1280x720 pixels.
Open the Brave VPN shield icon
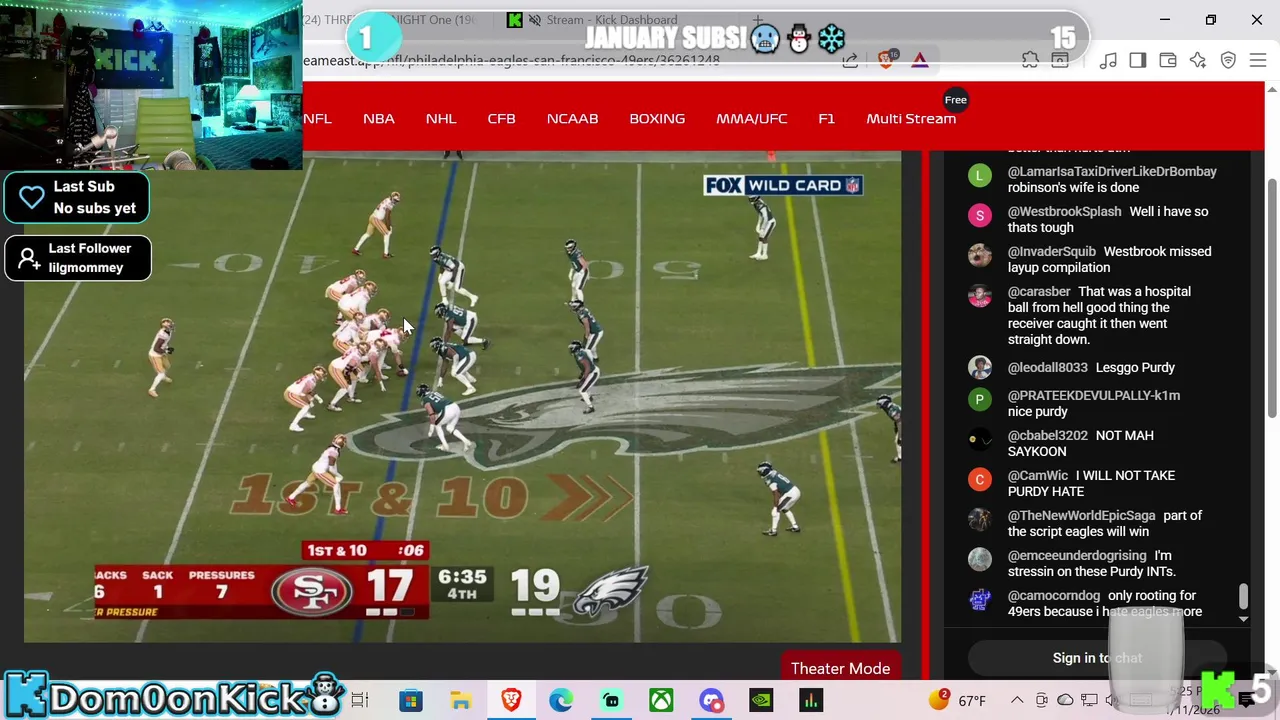pyautogui.click(x=1228, y=61)
